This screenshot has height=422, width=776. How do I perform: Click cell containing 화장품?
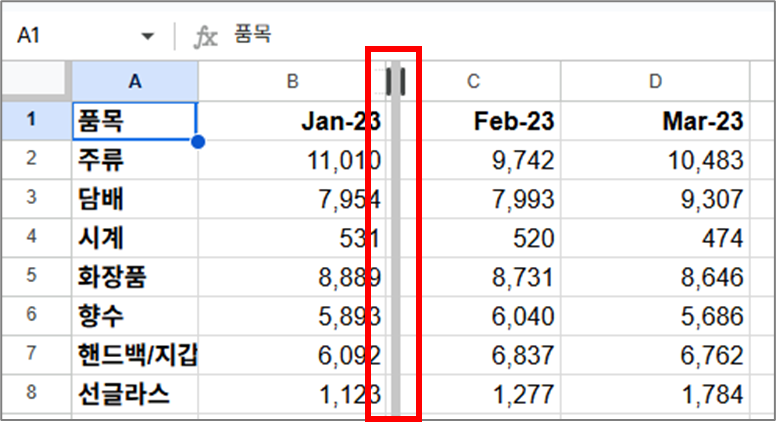(x=135, y=277)
